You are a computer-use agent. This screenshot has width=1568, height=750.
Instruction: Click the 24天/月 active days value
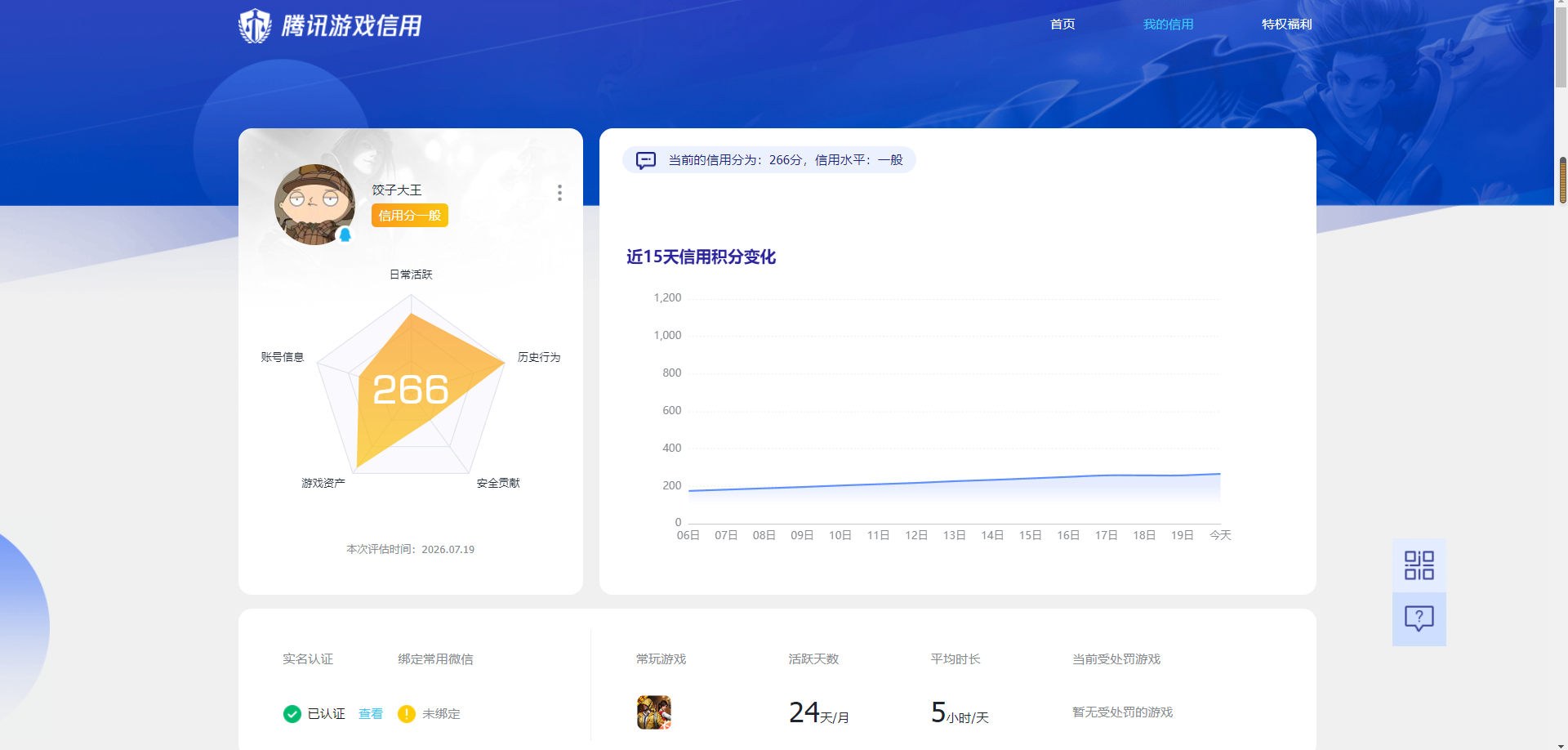(x=819, y=713)
